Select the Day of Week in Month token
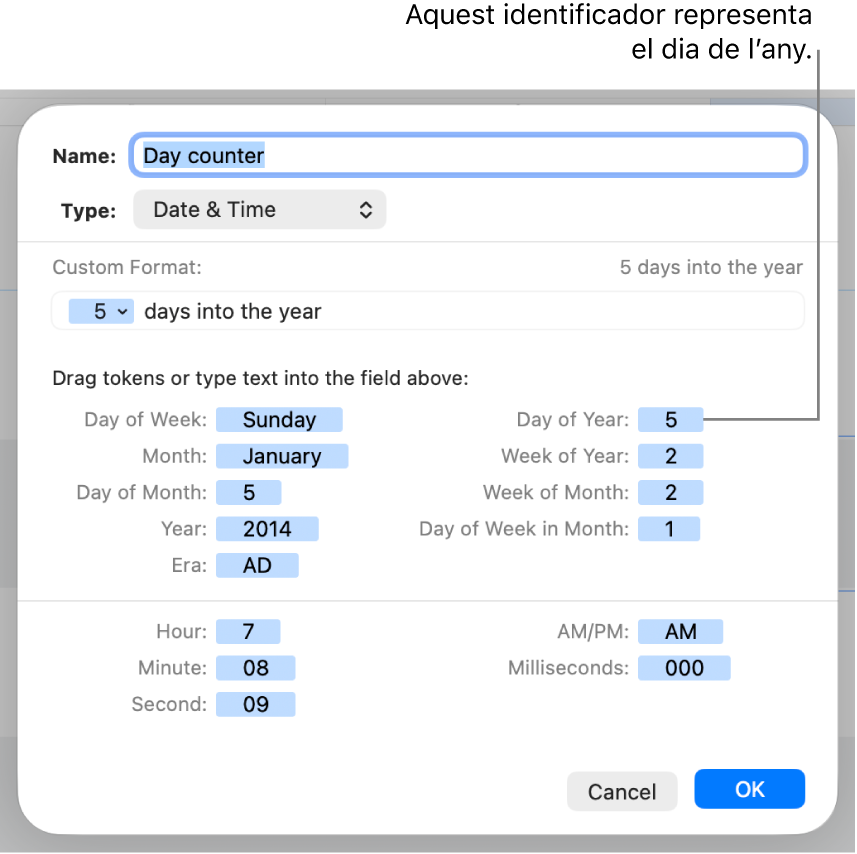857x854 pixels. pos(669,528)
